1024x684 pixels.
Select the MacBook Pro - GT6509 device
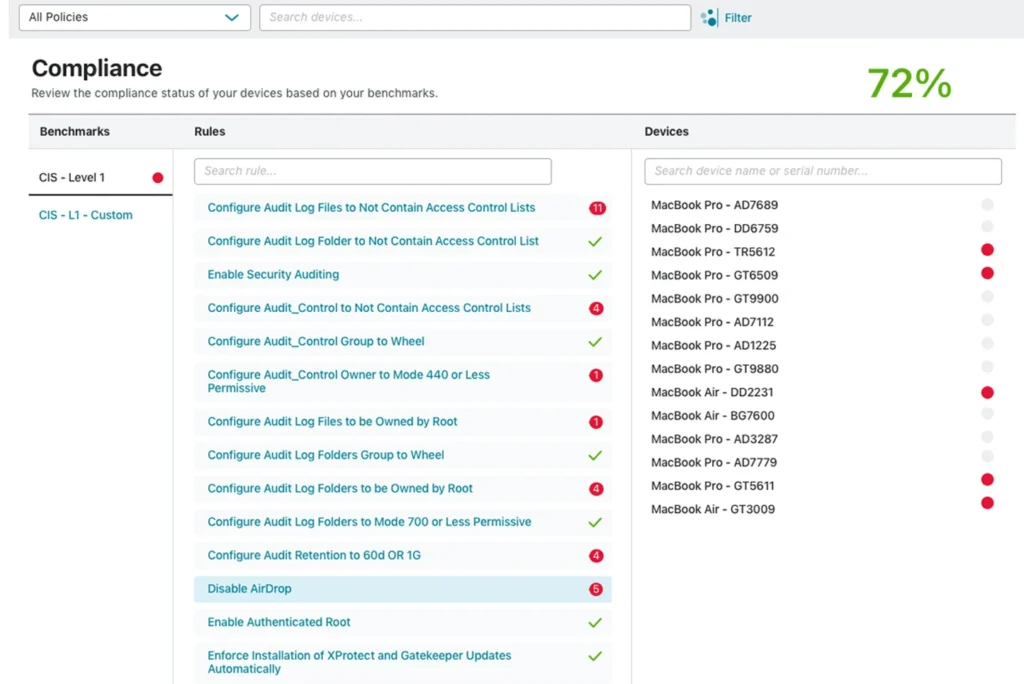[x=714, y=274]
